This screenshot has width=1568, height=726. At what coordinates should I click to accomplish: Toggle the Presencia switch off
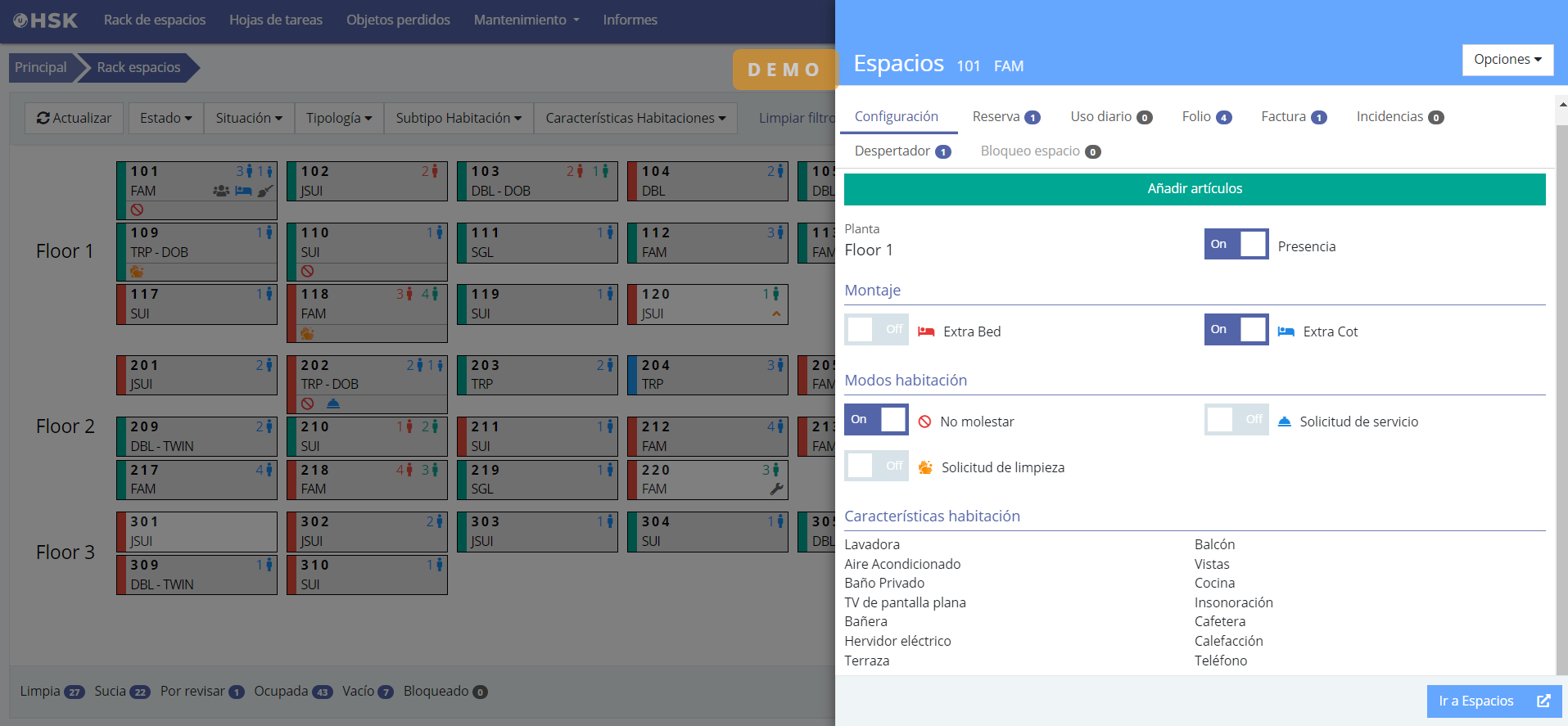tap(1236, 244)
